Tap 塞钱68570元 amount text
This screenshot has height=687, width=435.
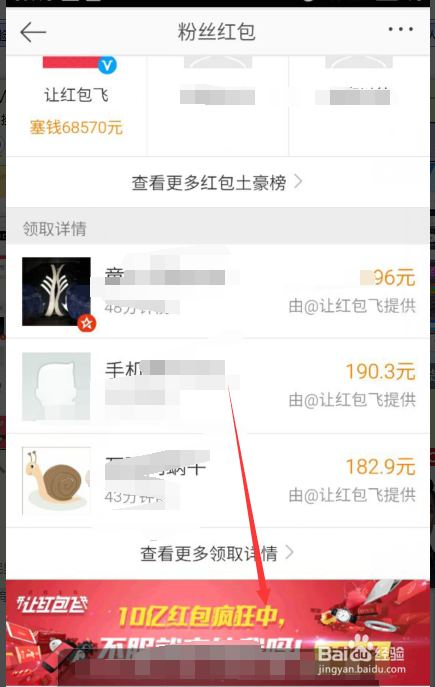coord(76,127)
